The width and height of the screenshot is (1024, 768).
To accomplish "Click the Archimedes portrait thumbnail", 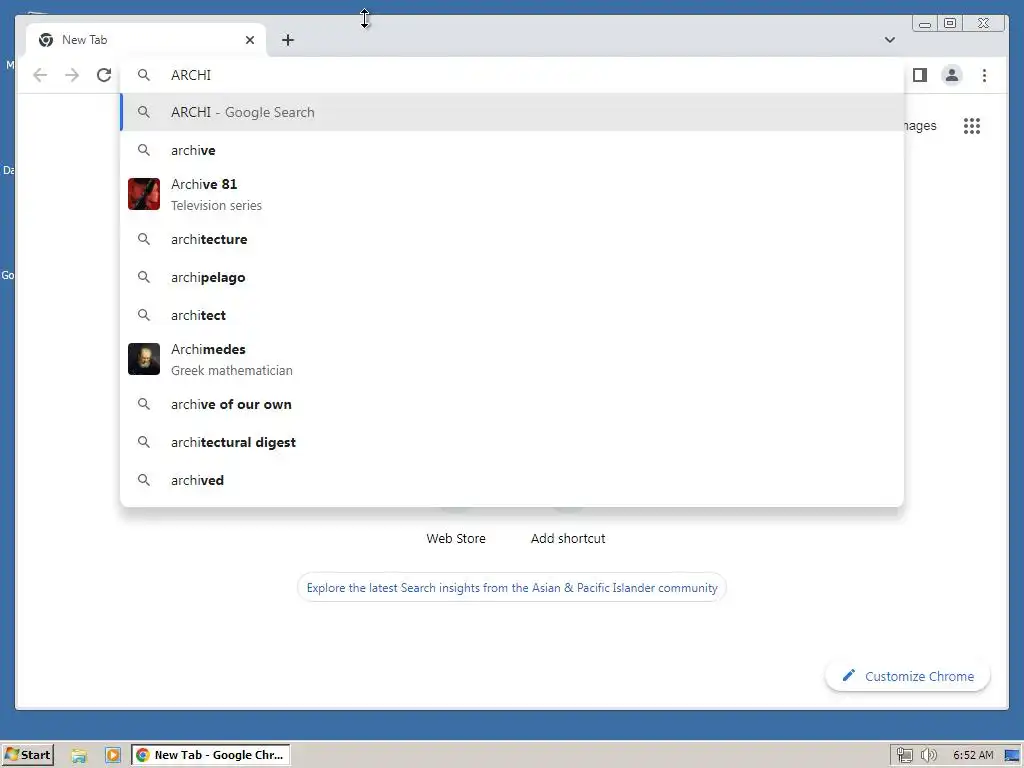I will pyautogui.click(x=144, y=359).
